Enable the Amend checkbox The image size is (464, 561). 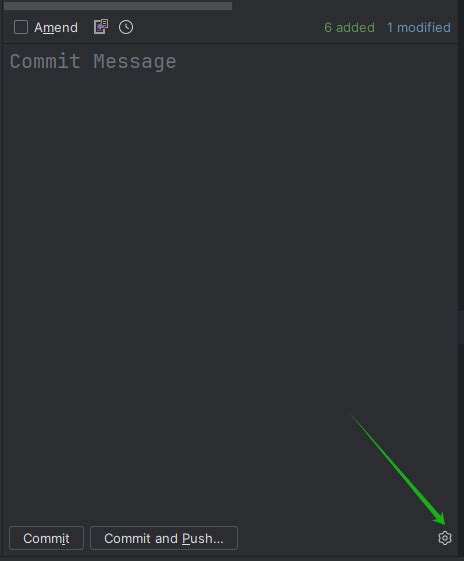21,27
